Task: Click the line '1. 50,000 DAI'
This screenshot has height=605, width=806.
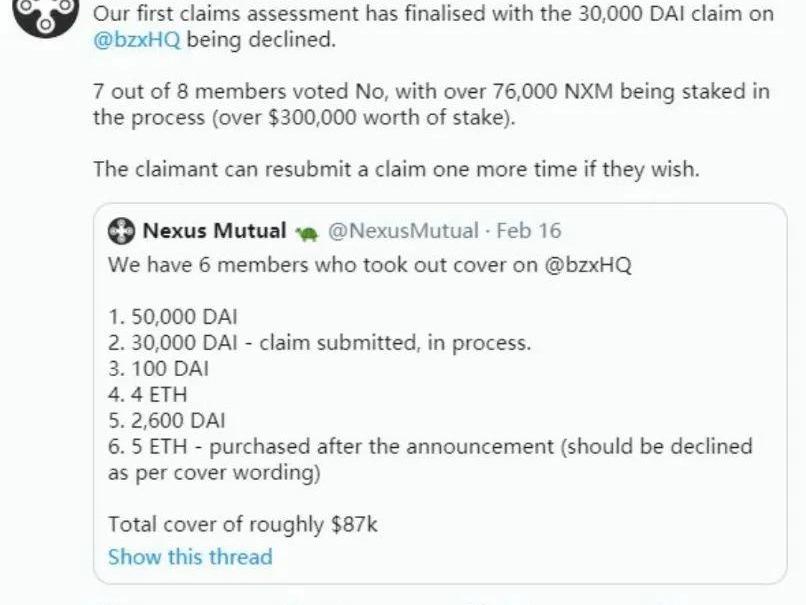Action: [172, 317]
